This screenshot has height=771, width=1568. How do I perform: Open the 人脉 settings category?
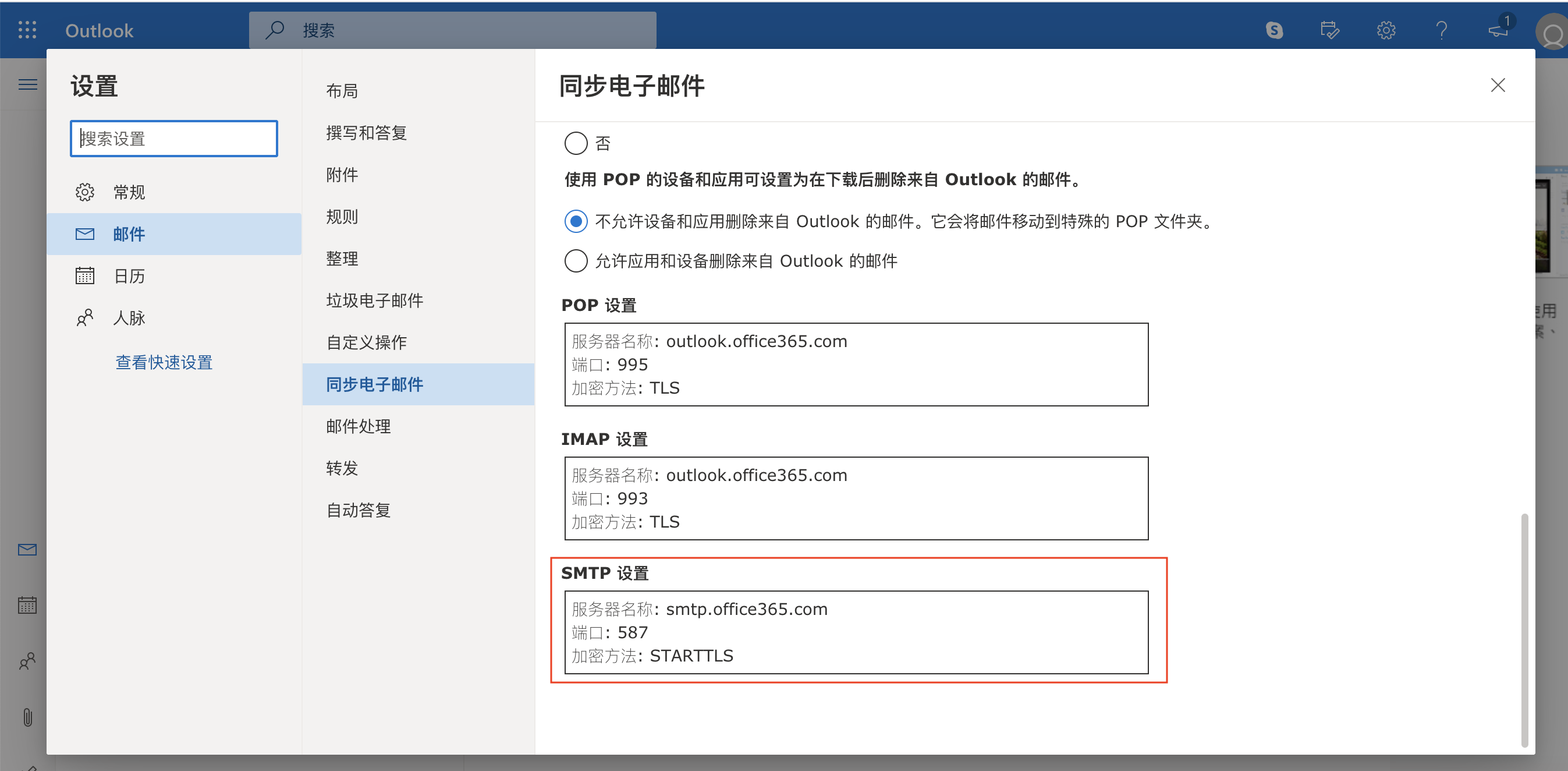pyautogui.click(x=173, y=317)
